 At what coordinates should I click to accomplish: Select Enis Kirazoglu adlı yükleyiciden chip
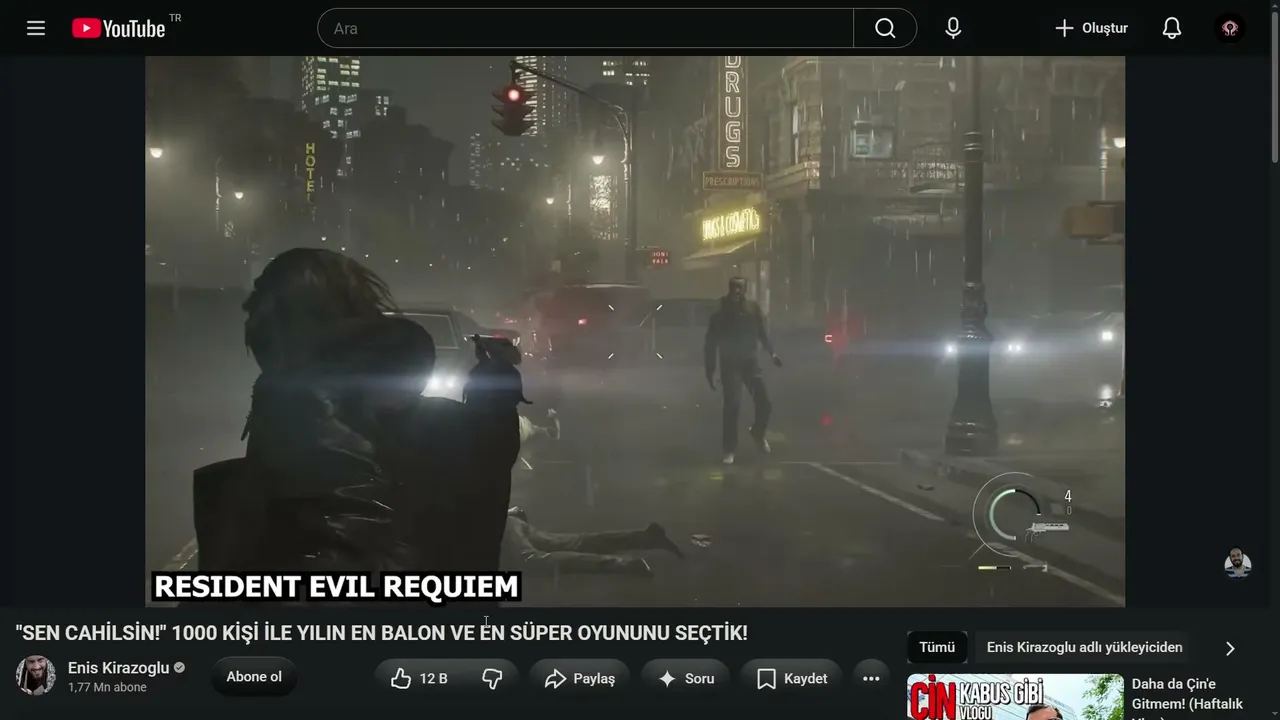coord(1085,647)
